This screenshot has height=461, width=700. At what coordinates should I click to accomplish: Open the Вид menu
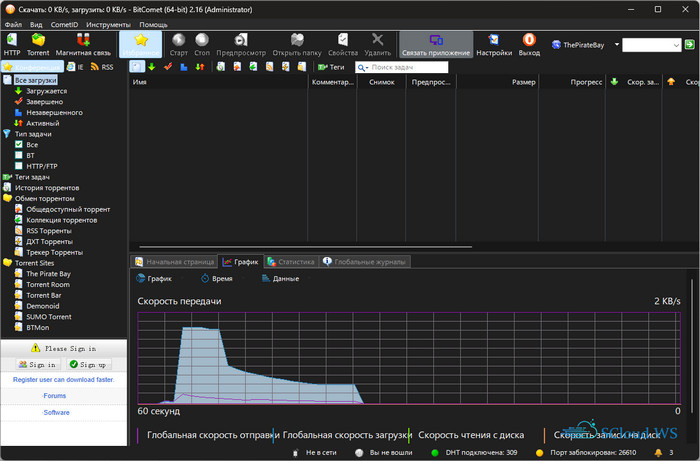36,25
